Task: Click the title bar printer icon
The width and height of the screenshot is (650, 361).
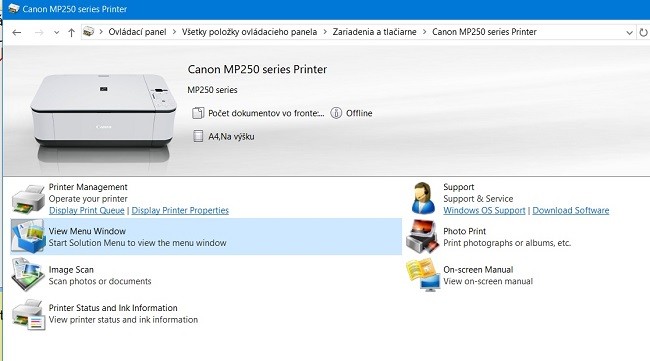Action: (x=13, y=8)
